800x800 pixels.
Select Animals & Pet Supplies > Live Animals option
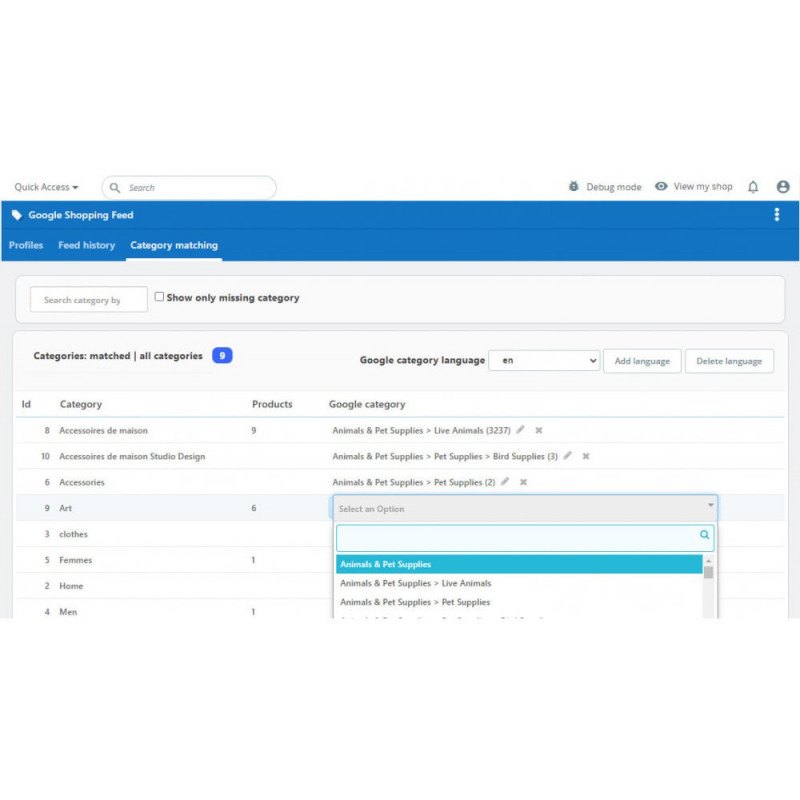click(416, 583)
